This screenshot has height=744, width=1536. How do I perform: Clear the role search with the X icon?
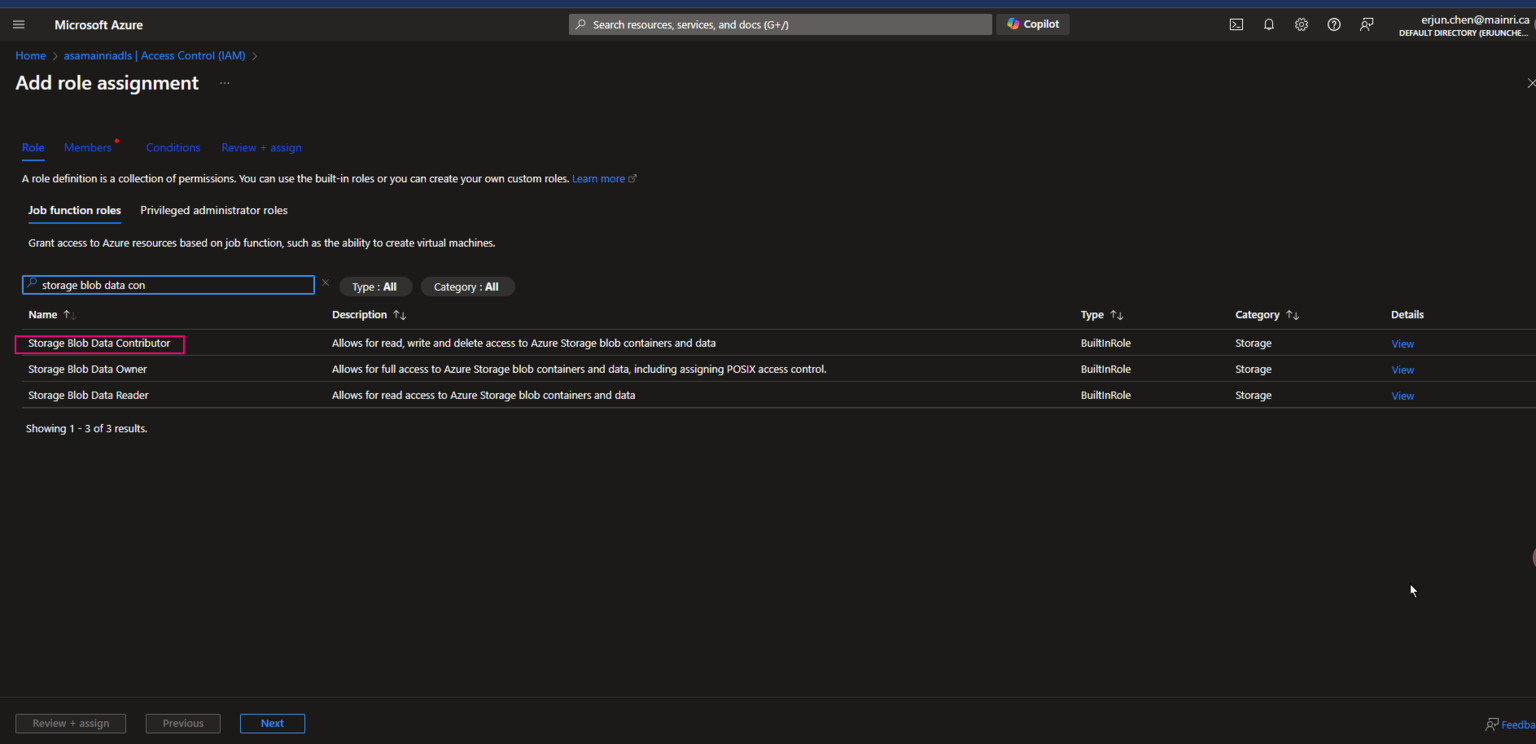tap(325, 283)
